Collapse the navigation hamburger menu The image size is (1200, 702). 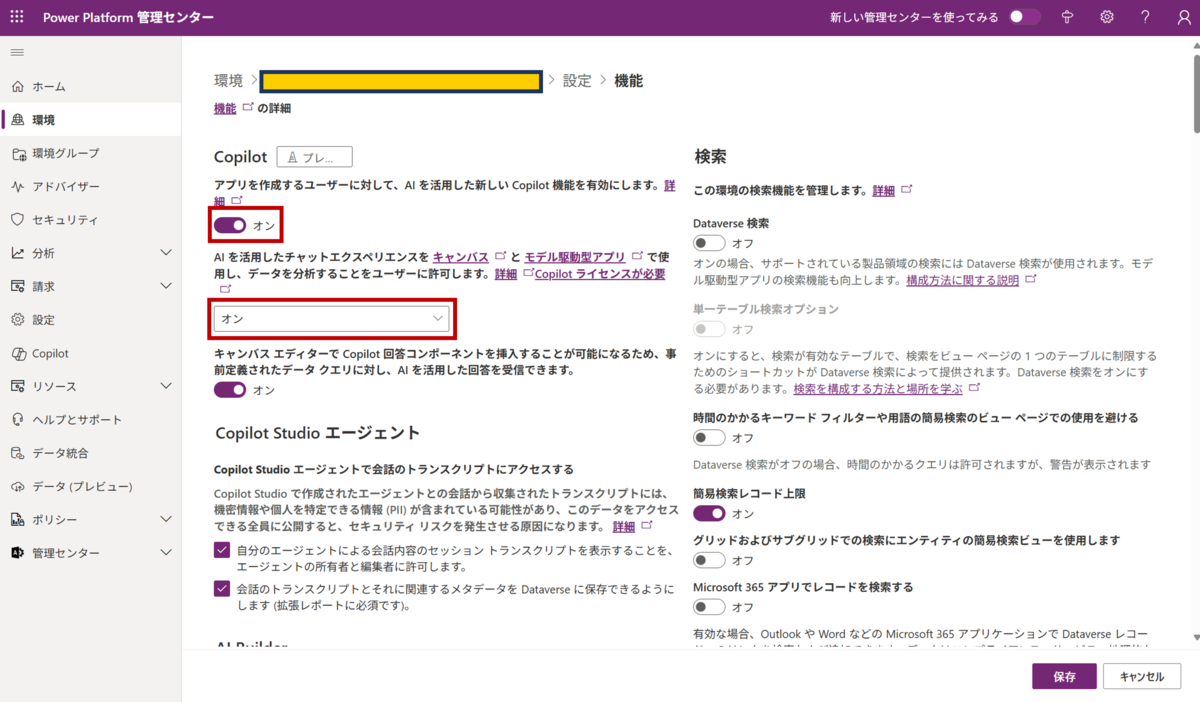(17, 52)
